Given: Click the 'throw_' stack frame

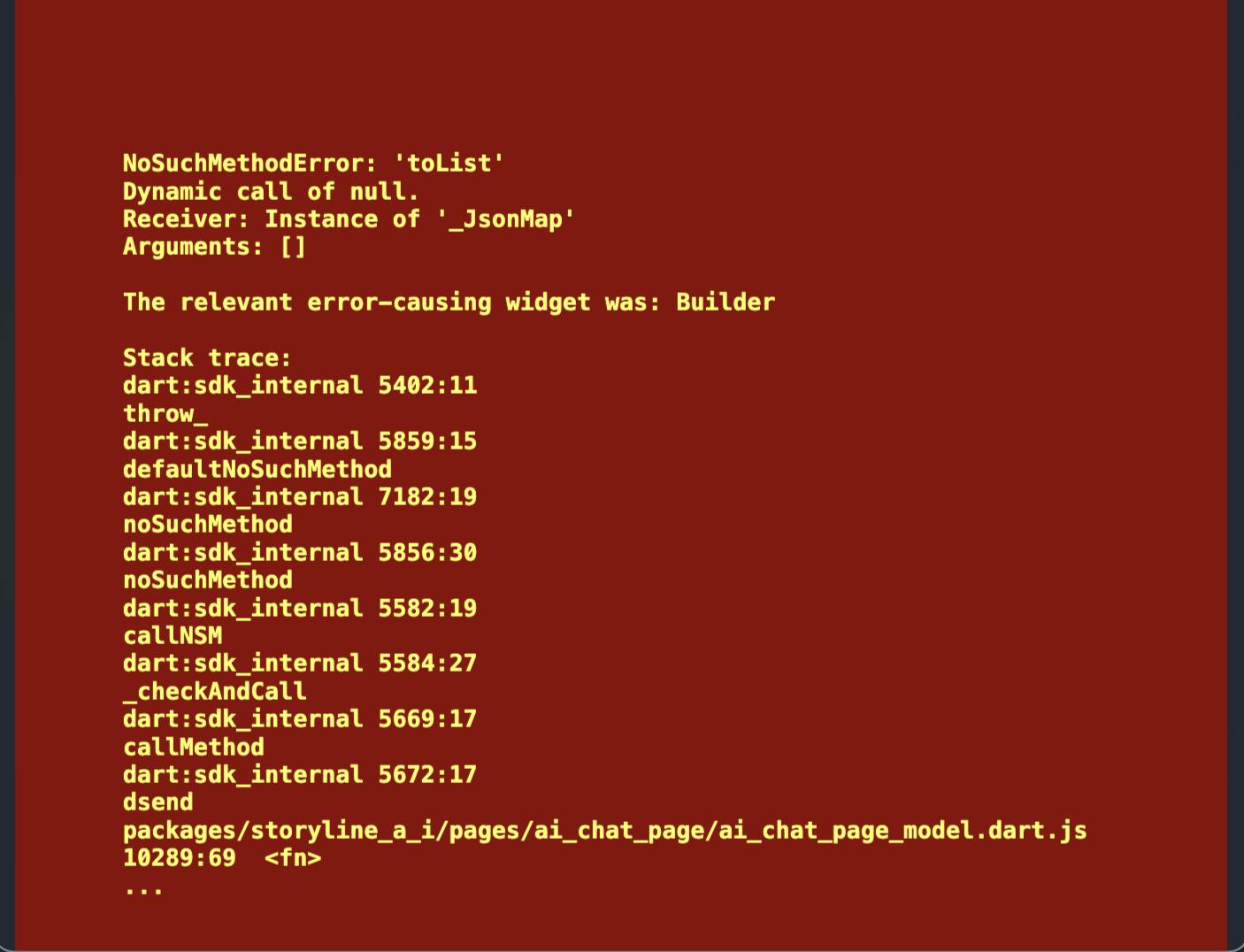Looking at the screenshot, I should click(165, 414).
